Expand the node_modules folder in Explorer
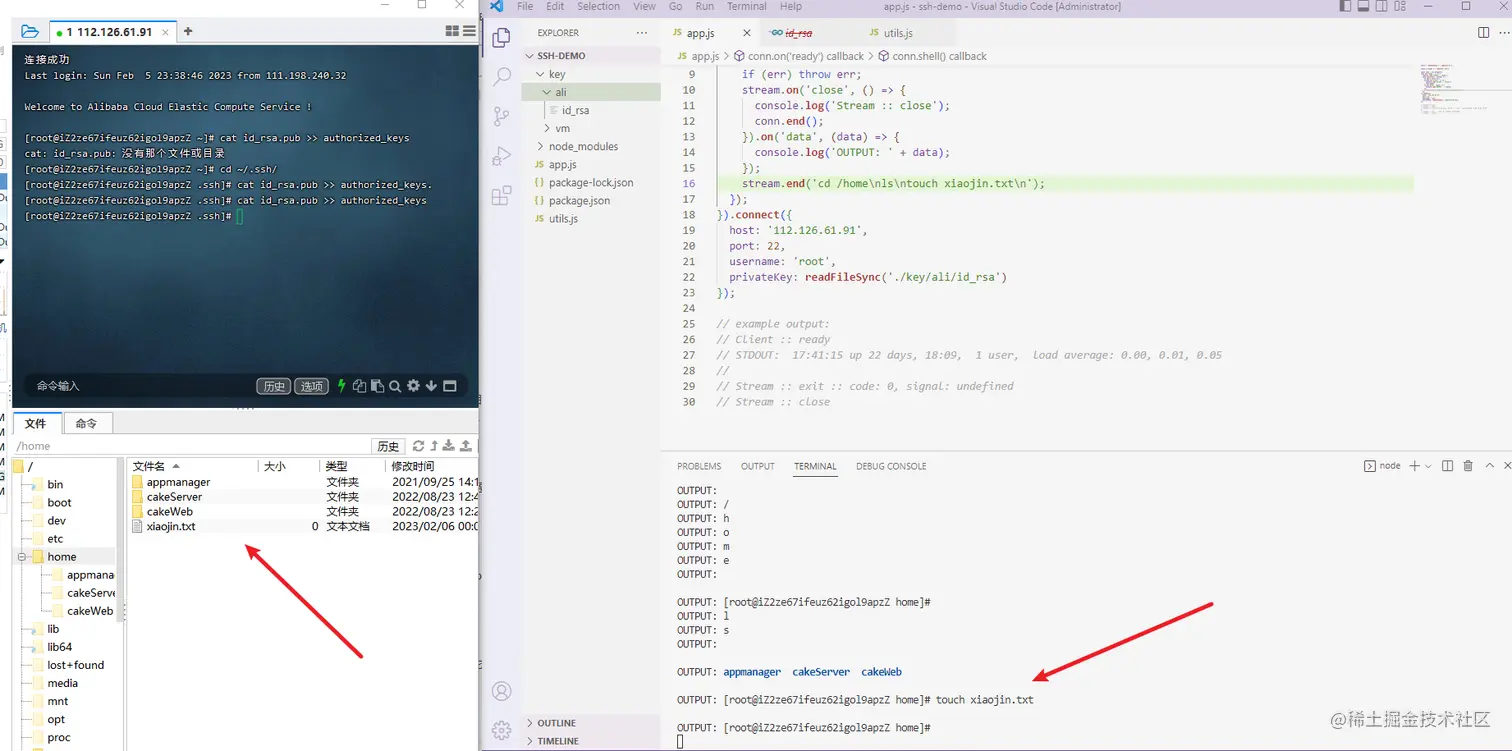 (x=540, y=146)
